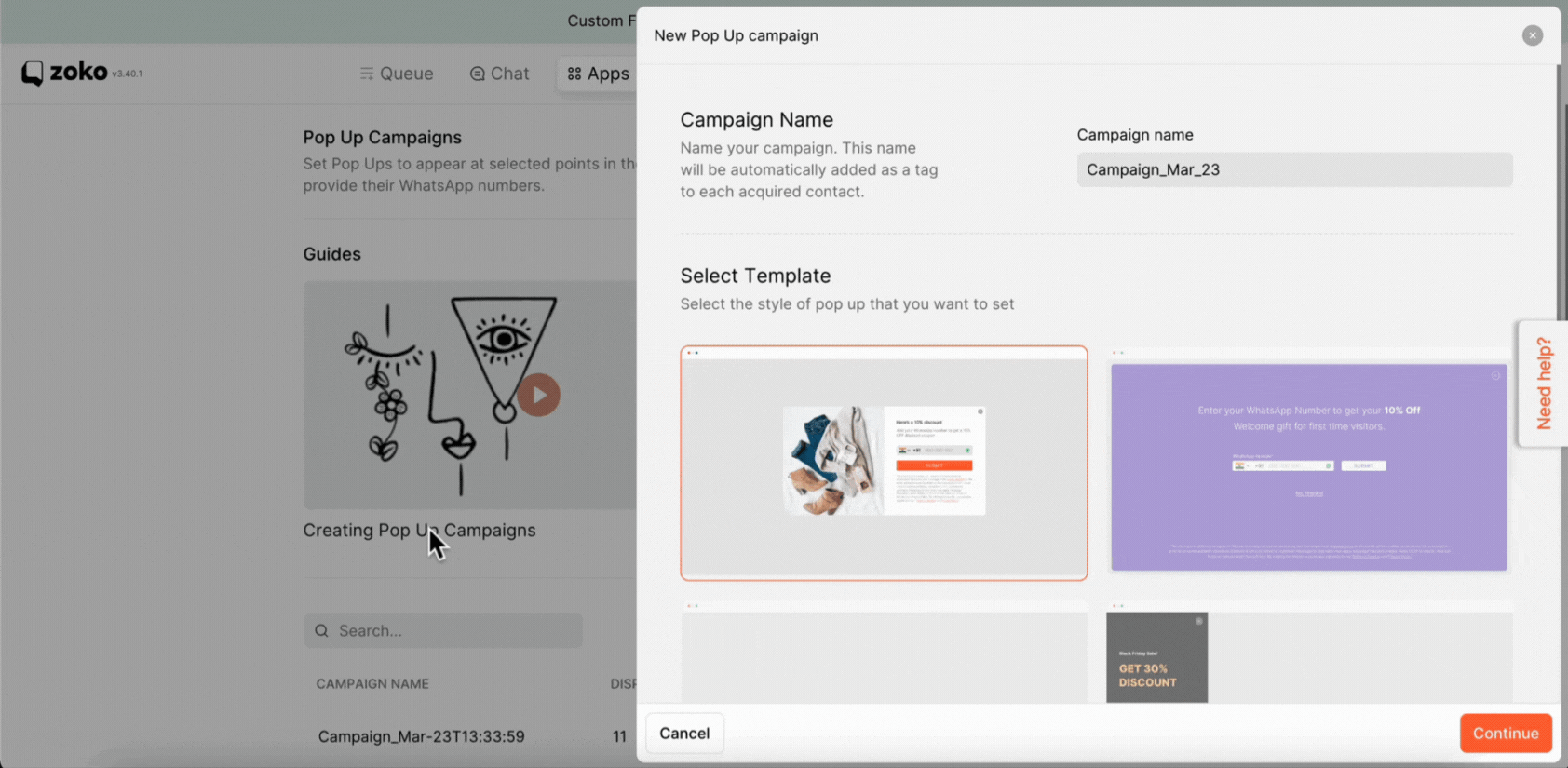Viewport: 1568px width, 768px height.
Task: Open the Need help? side tab
Action: pyautogui.click(x=1543, y=384)
